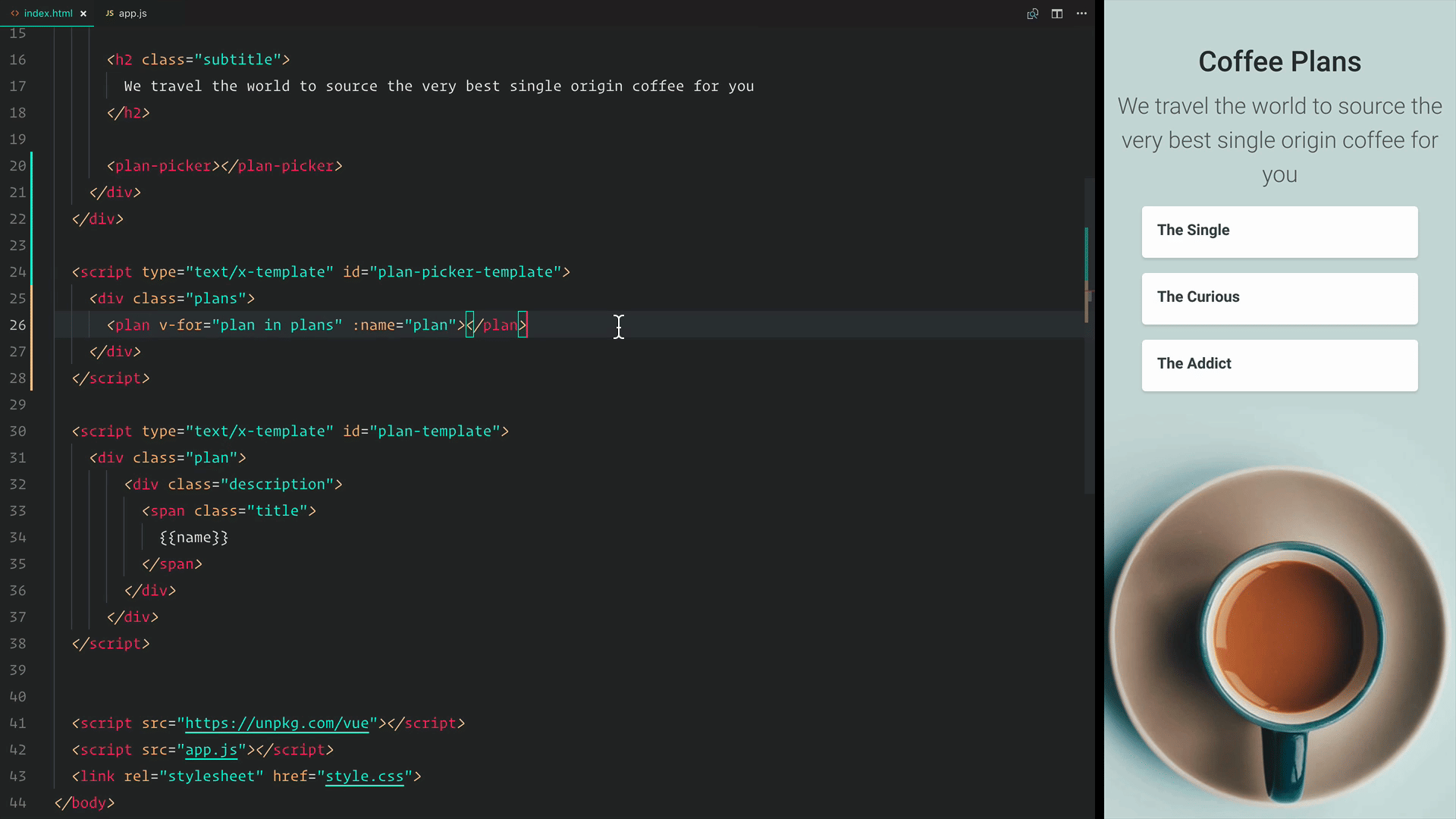1456x819 pixels.
Task: Open the More Actions ellipsis menu
Action: tap(1081, 14)
